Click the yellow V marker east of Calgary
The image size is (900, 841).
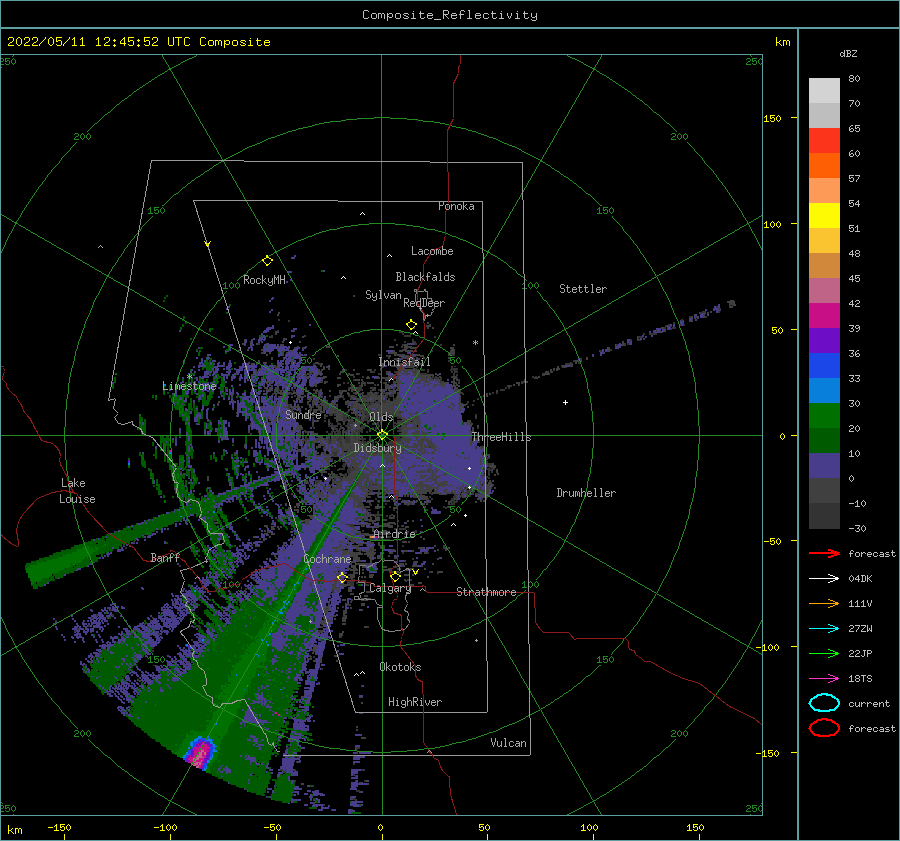415,572
